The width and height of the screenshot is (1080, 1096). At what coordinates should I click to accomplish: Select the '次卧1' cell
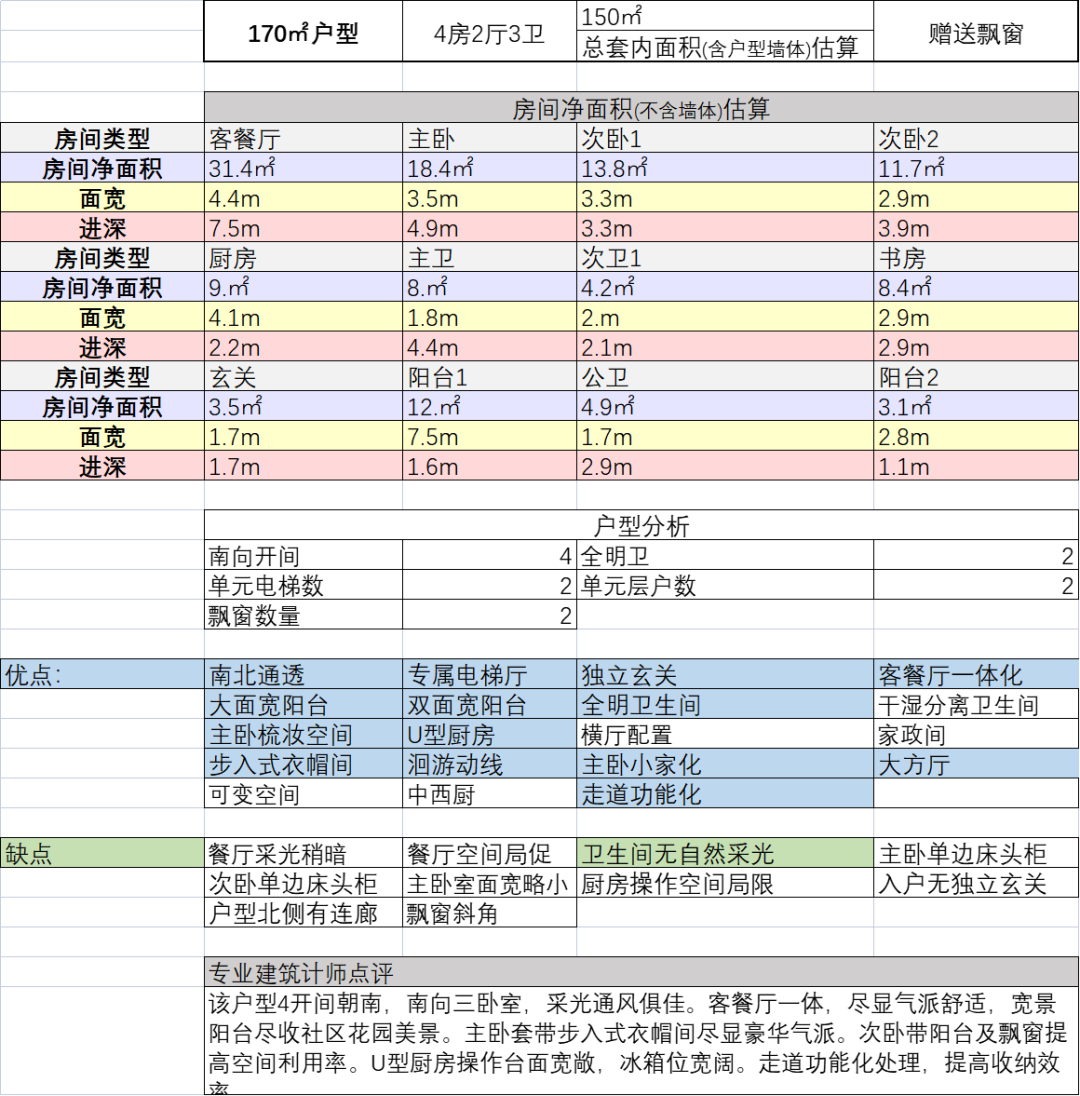(725, 138)
